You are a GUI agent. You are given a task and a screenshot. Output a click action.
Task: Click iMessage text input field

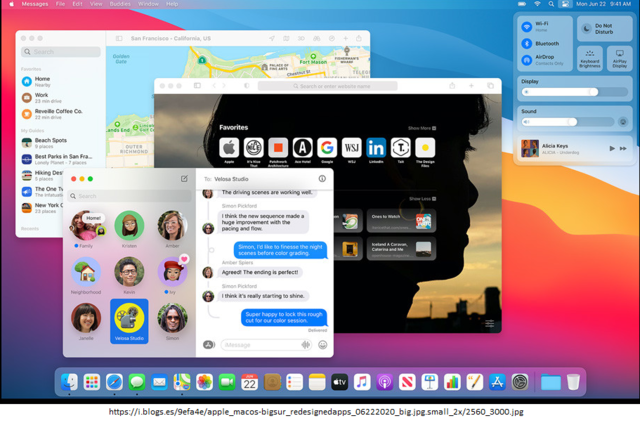coord(267,345)
